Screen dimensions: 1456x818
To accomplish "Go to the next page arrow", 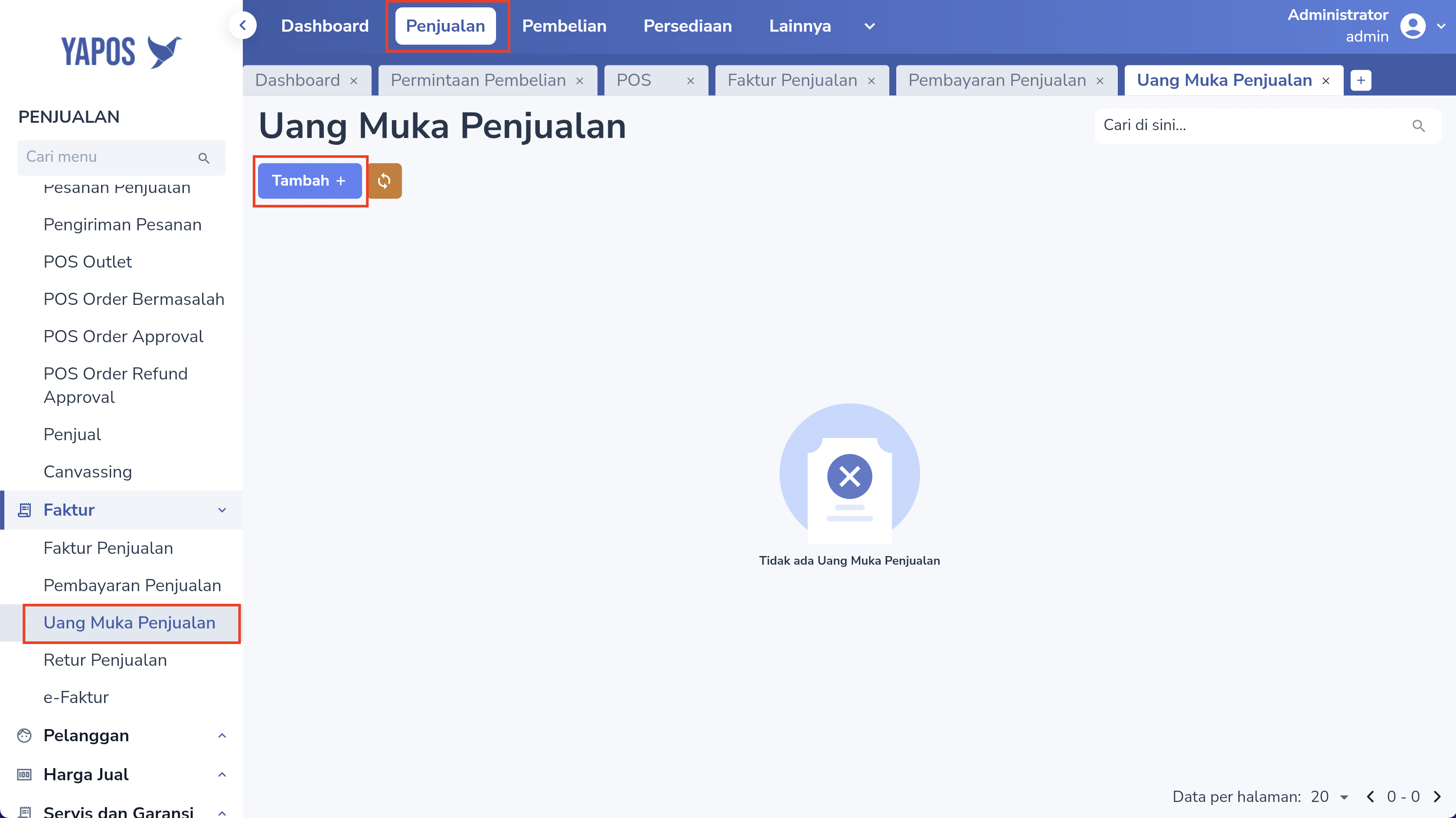I will tap(1437, 796).
